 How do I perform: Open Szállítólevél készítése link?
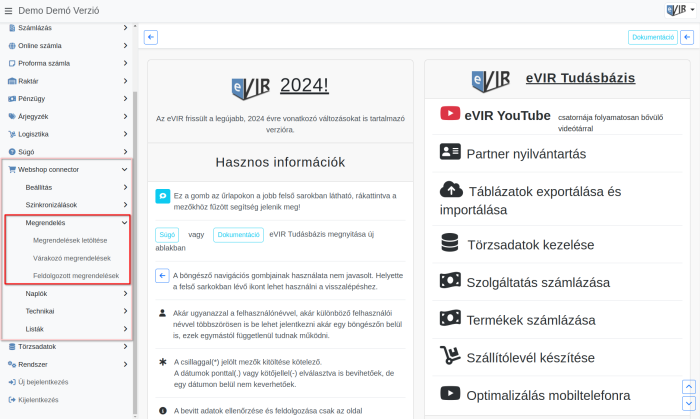coord(530,358)
